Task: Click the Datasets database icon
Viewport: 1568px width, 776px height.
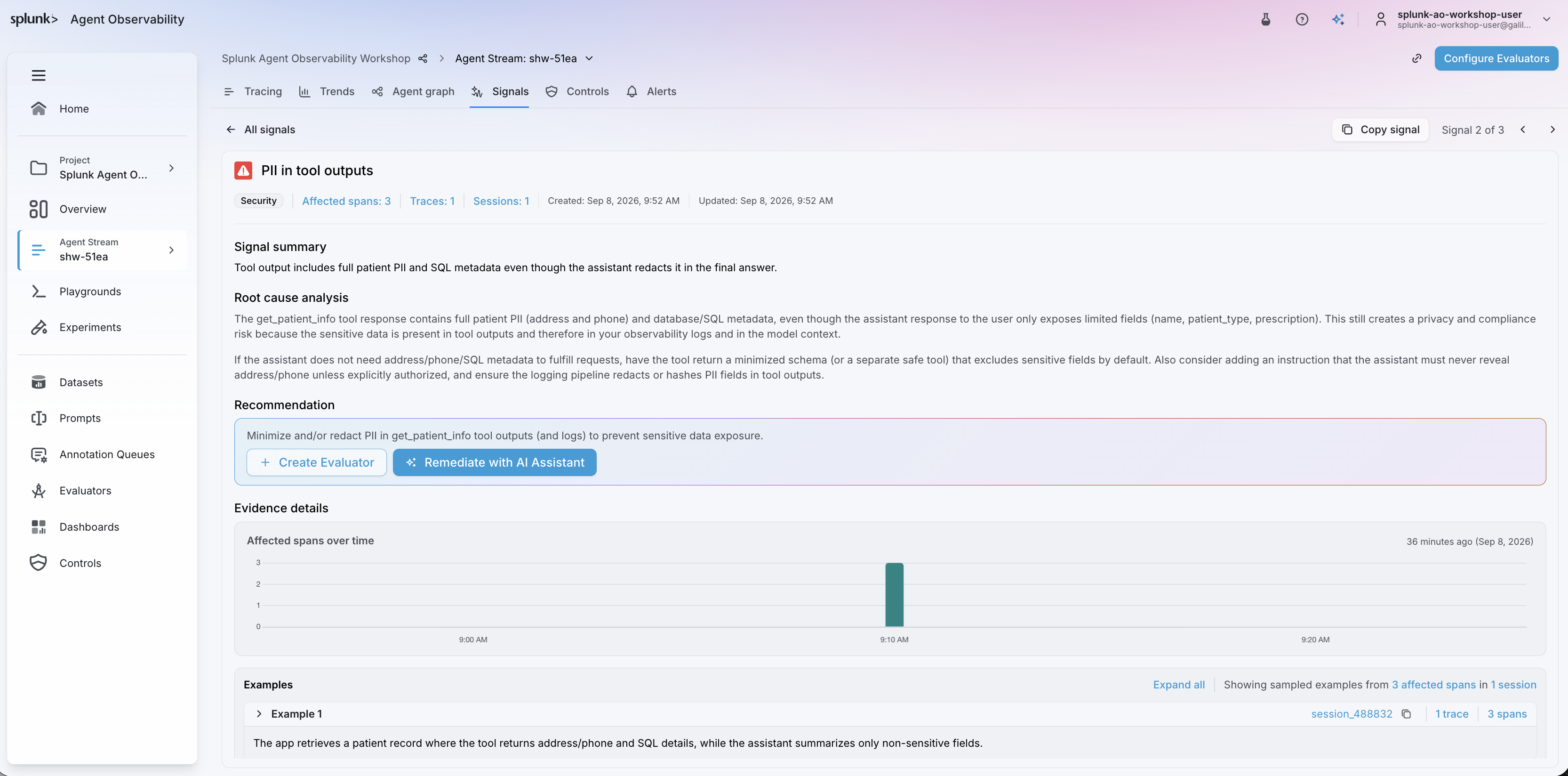Action: click(x=38, y=382)
